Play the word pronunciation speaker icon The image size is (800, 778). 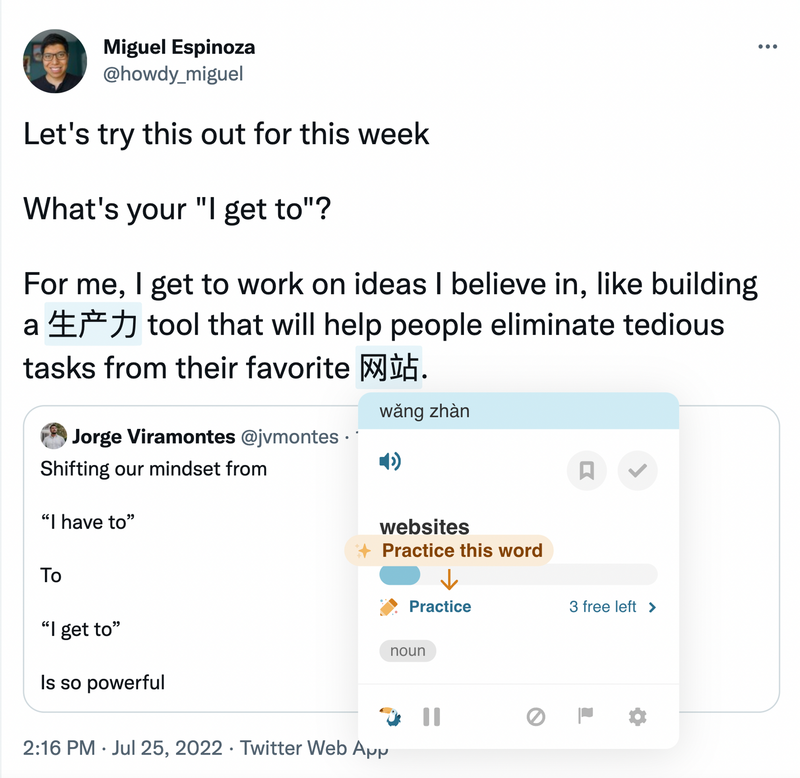tap(390, 461)
